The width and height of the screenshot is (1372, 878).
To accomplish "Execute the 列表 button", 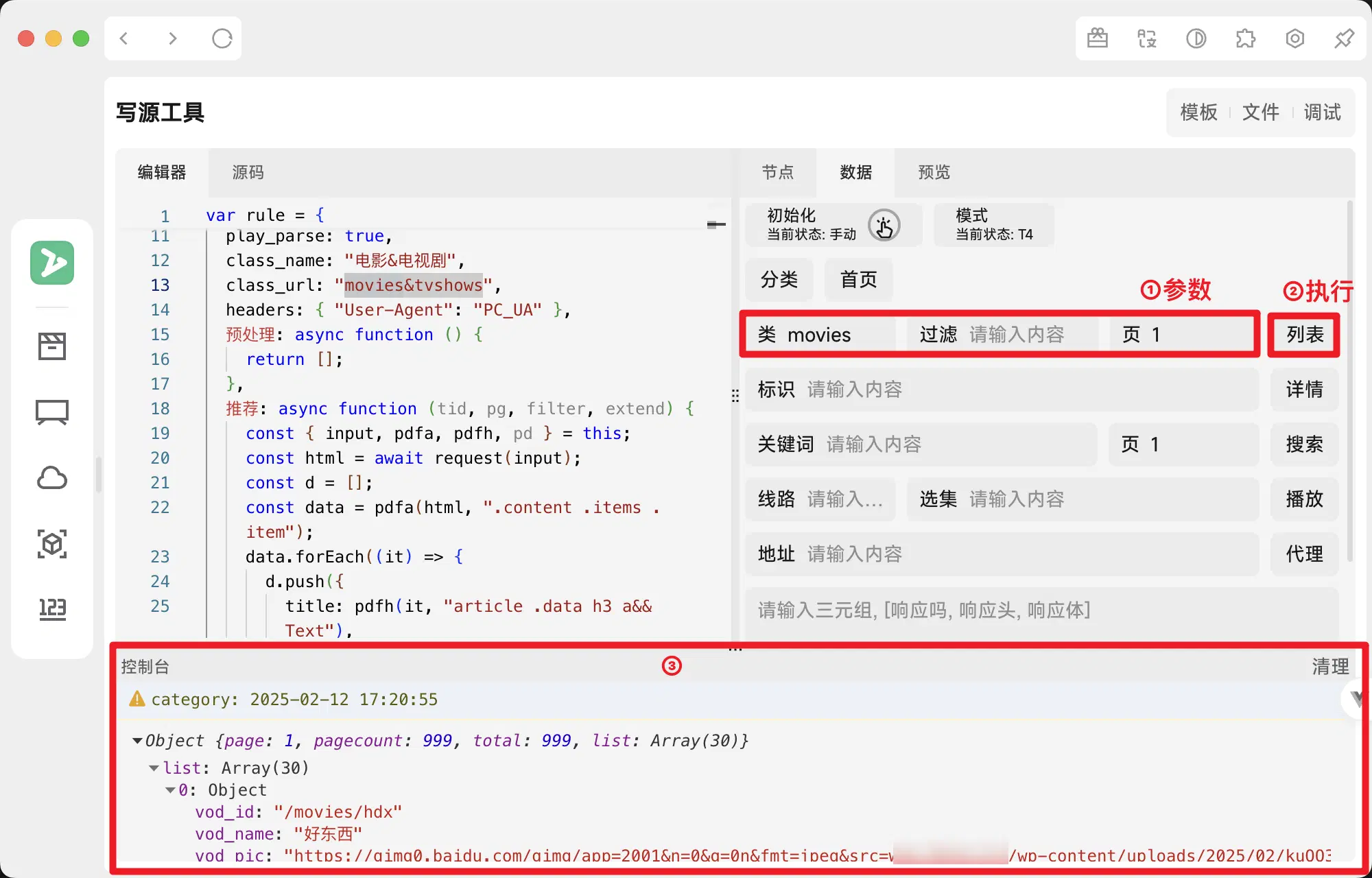I will [x=1305, y=335].
